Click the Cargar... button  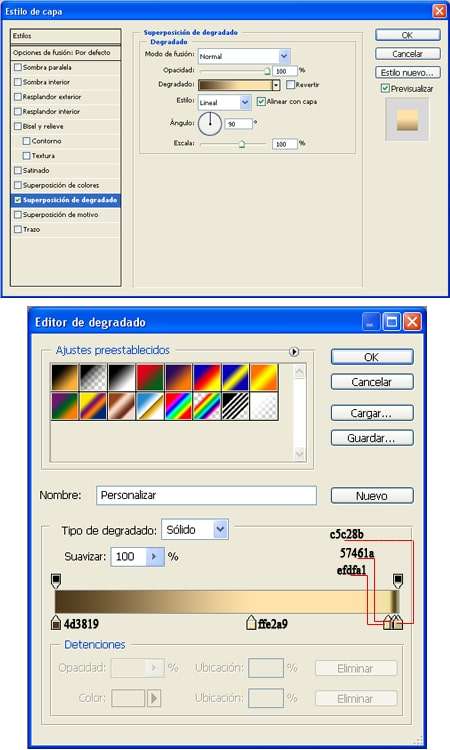[372, 413]
